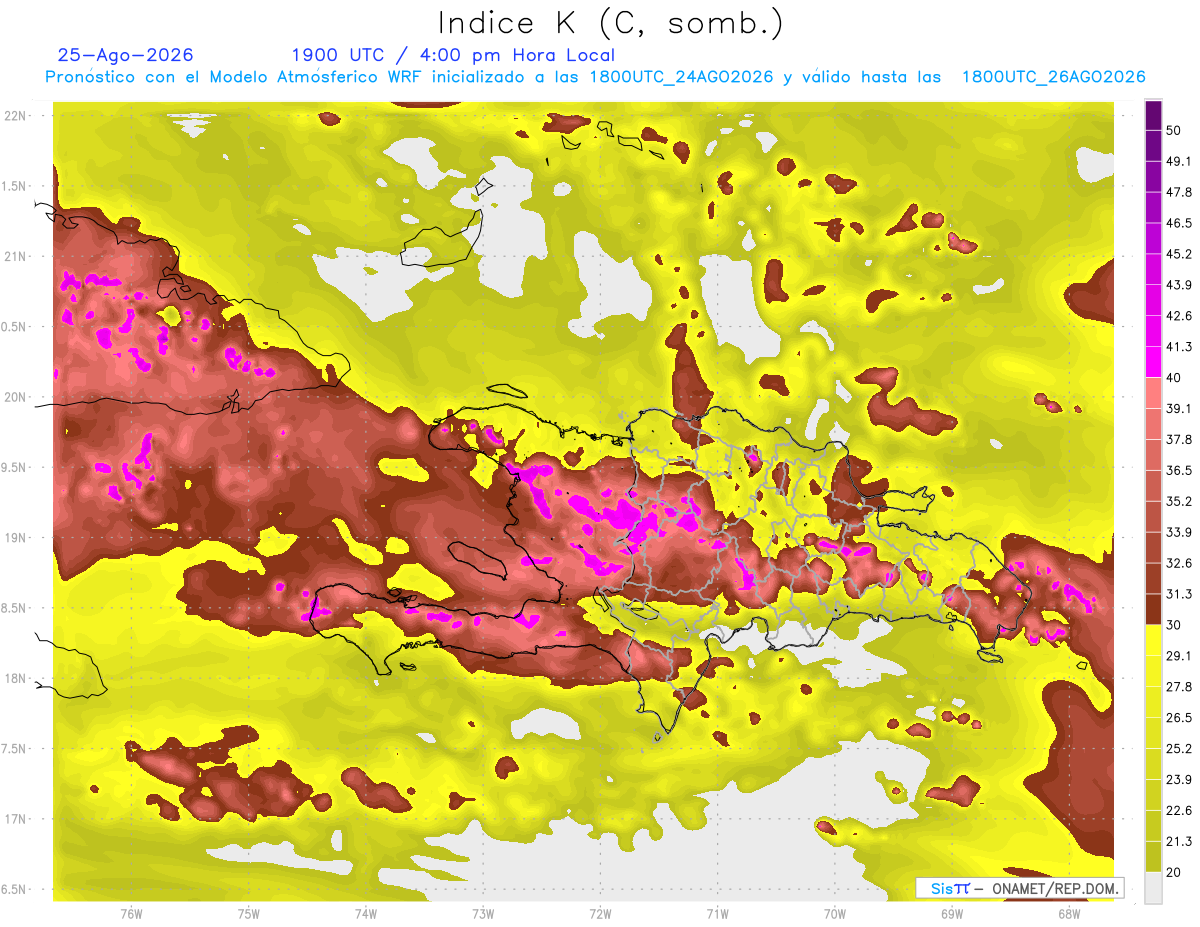1200x927 pixels.
Task: Click the latitude axis label "20N"
Action: coord(16,398)
